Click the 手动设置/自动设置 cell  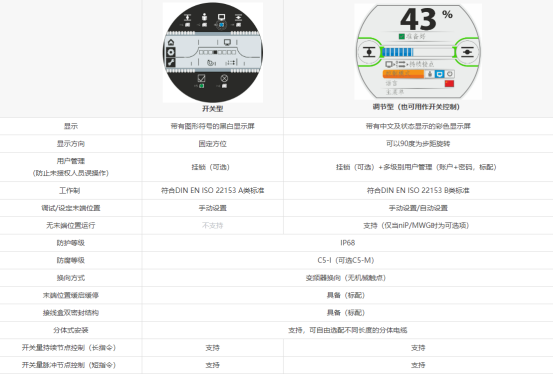click(418, 208)
